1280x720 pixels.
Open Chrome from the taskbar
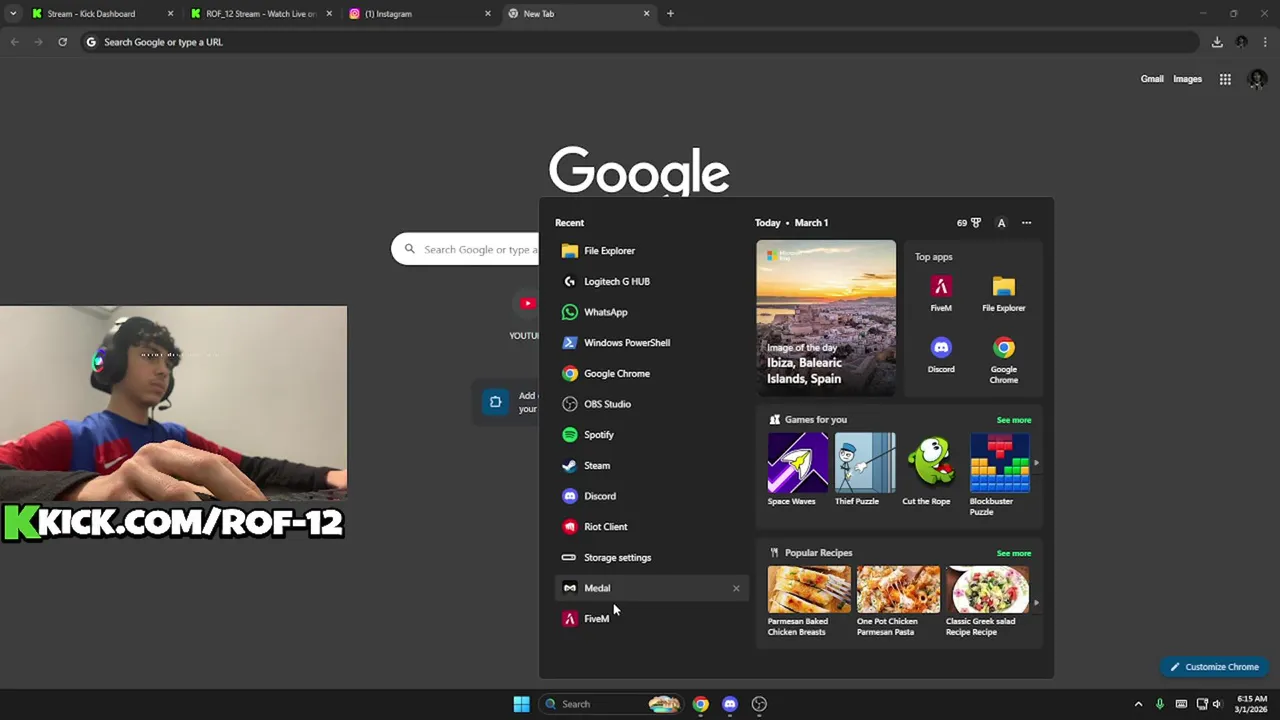click(x=700, y=704)
